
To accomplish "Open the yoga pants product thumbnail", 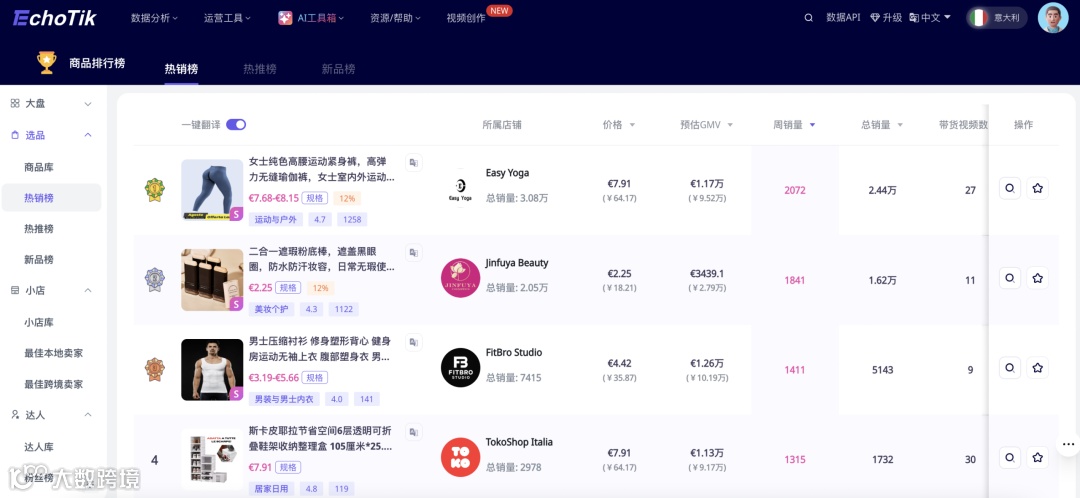I will click(x=212, y=190).
